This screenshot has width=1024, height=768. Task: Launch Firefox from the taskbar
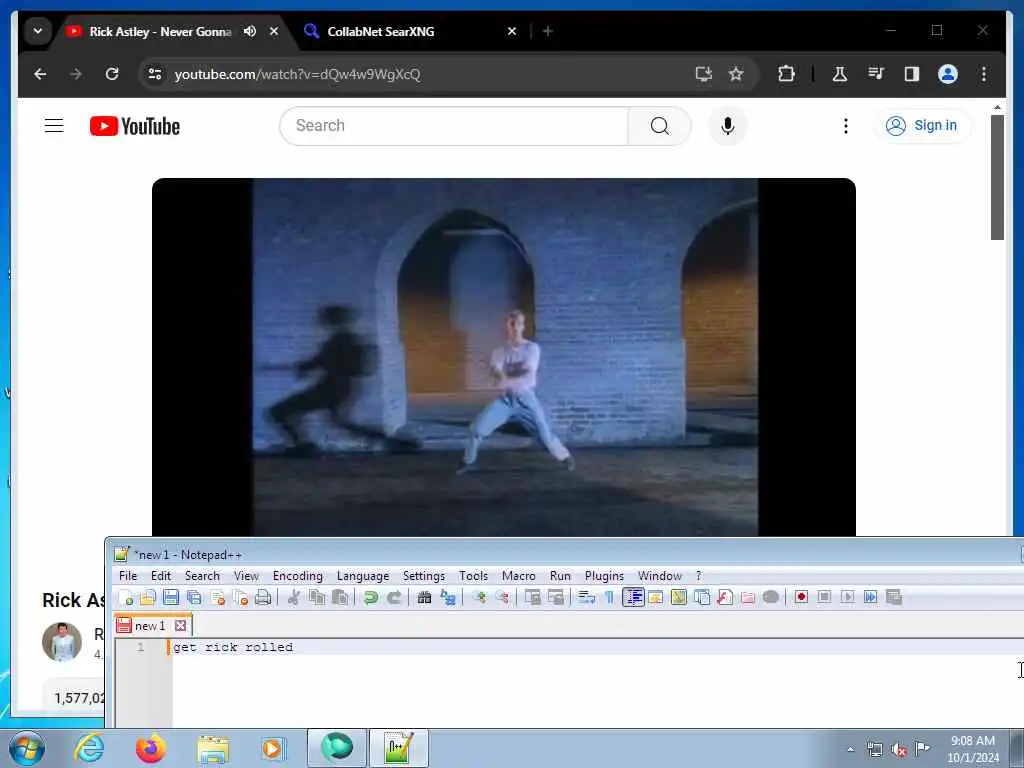(151, 748)
